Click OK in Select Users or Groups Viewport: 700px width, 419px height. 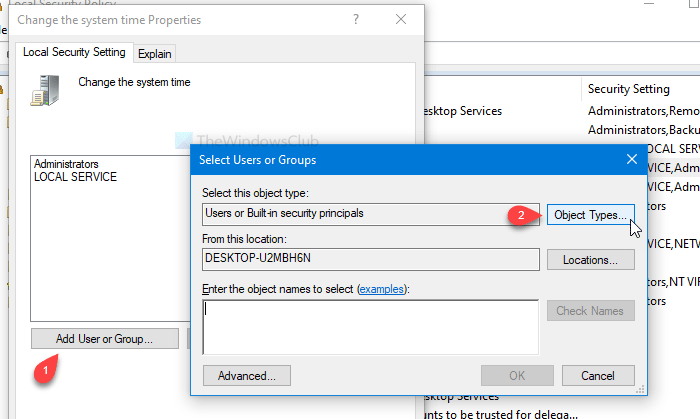click(517, 376)
